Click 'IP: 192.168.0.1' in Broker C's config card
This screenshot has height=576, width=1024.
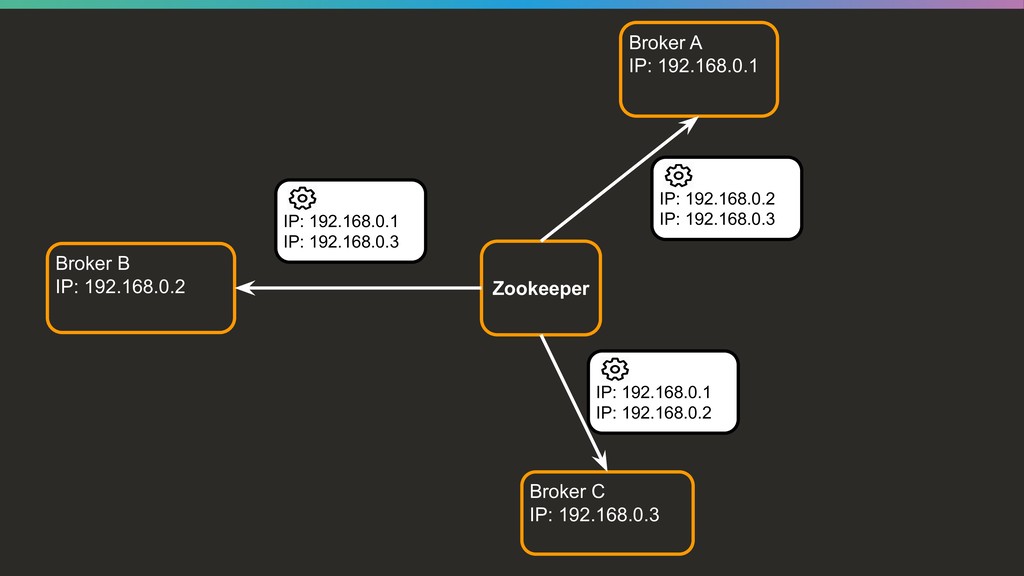coord(653,392)
